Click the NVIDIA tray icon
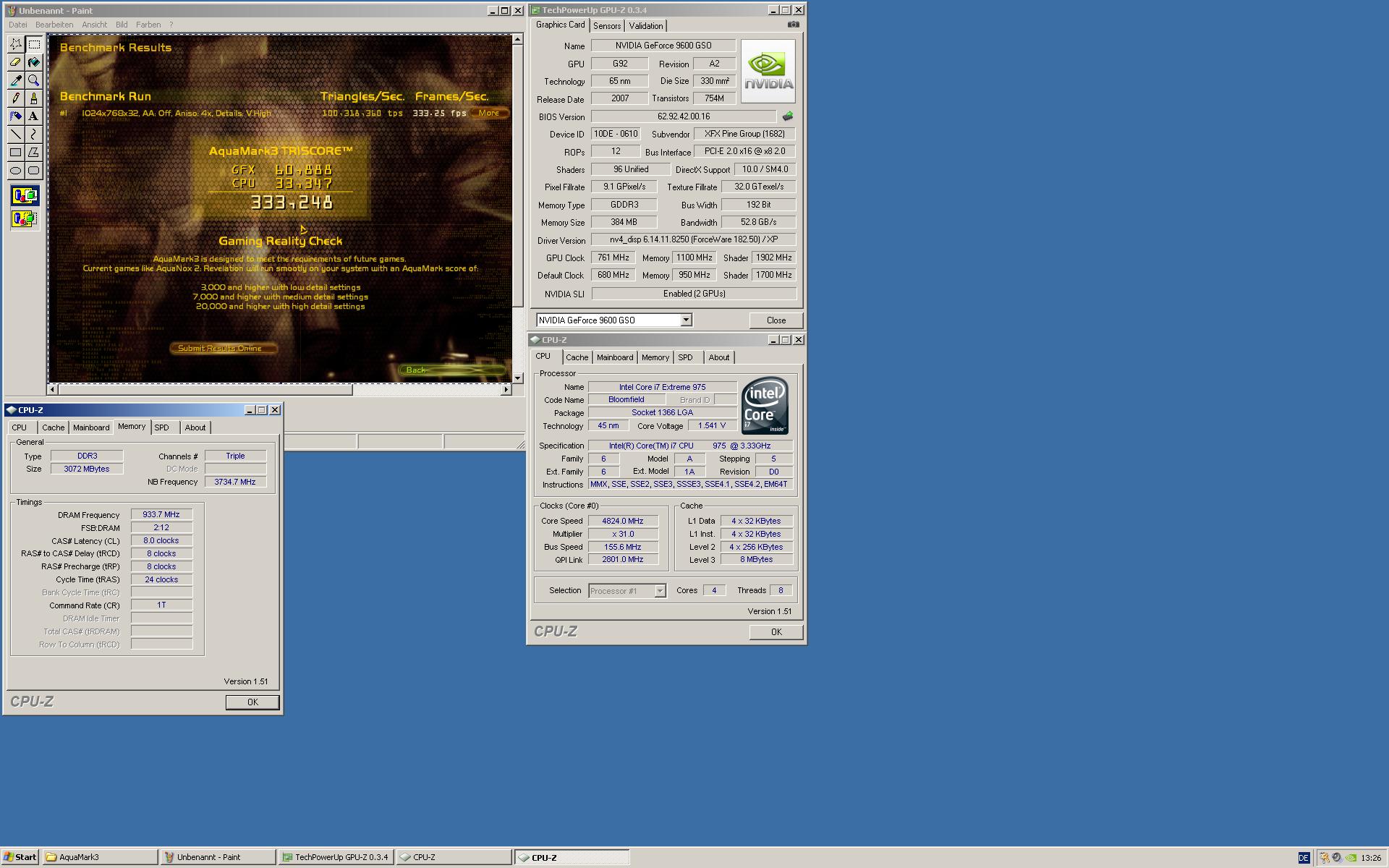 [x=1350, y=858]
